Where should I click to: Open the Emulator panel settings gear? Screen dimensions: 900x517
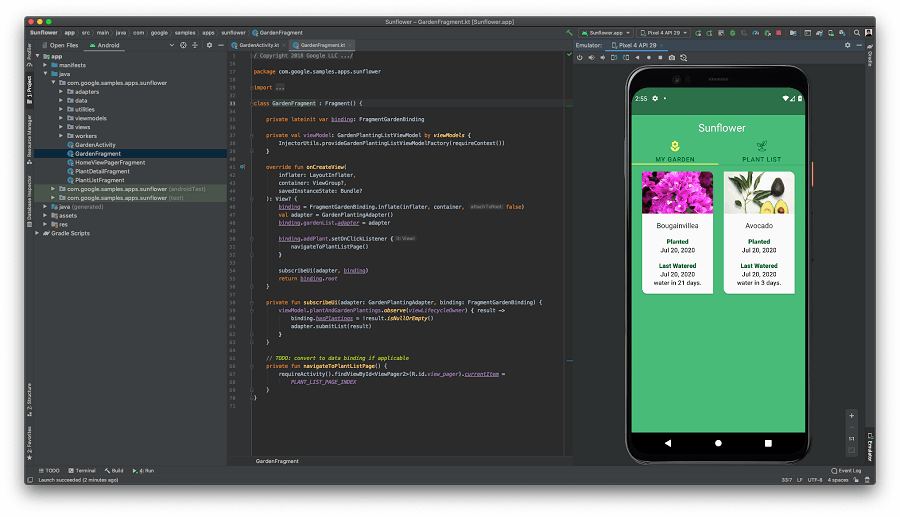[x=848, y=45]
